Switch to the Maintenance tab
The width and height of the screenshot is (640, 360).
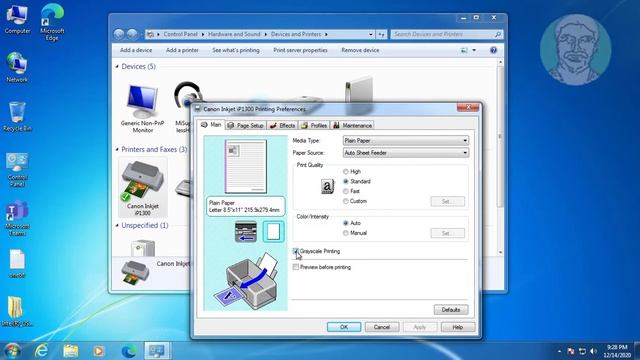[x=352, y=126]
